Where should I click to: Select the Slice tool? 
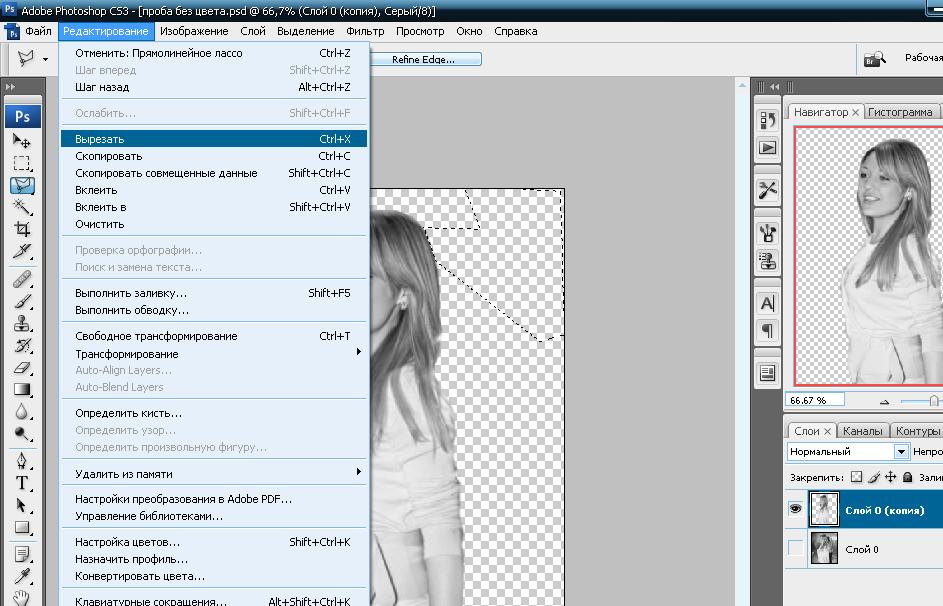pyautogui.click(x=22, y=251)
